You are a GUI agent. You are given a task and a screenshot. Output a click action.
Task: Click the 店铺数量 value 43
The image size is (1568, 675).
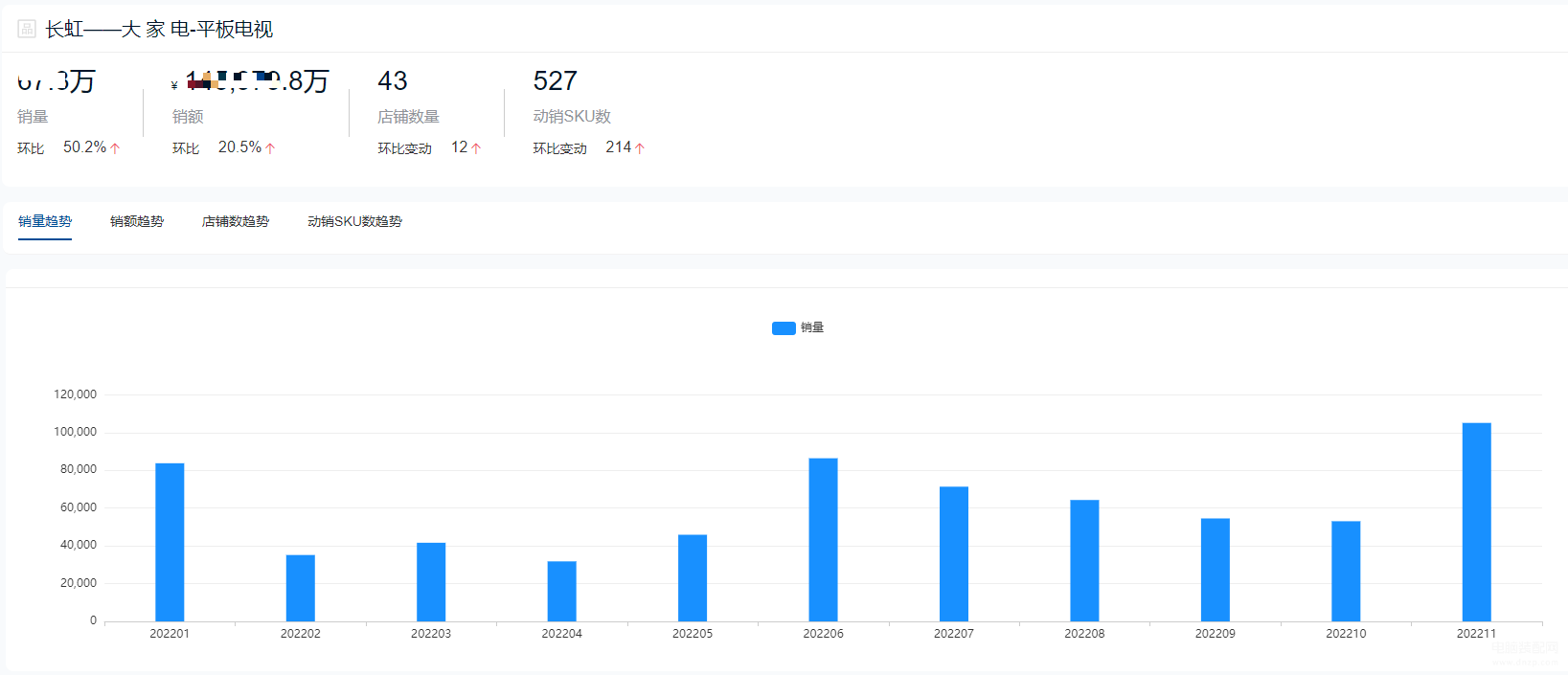tap(393, 80)
